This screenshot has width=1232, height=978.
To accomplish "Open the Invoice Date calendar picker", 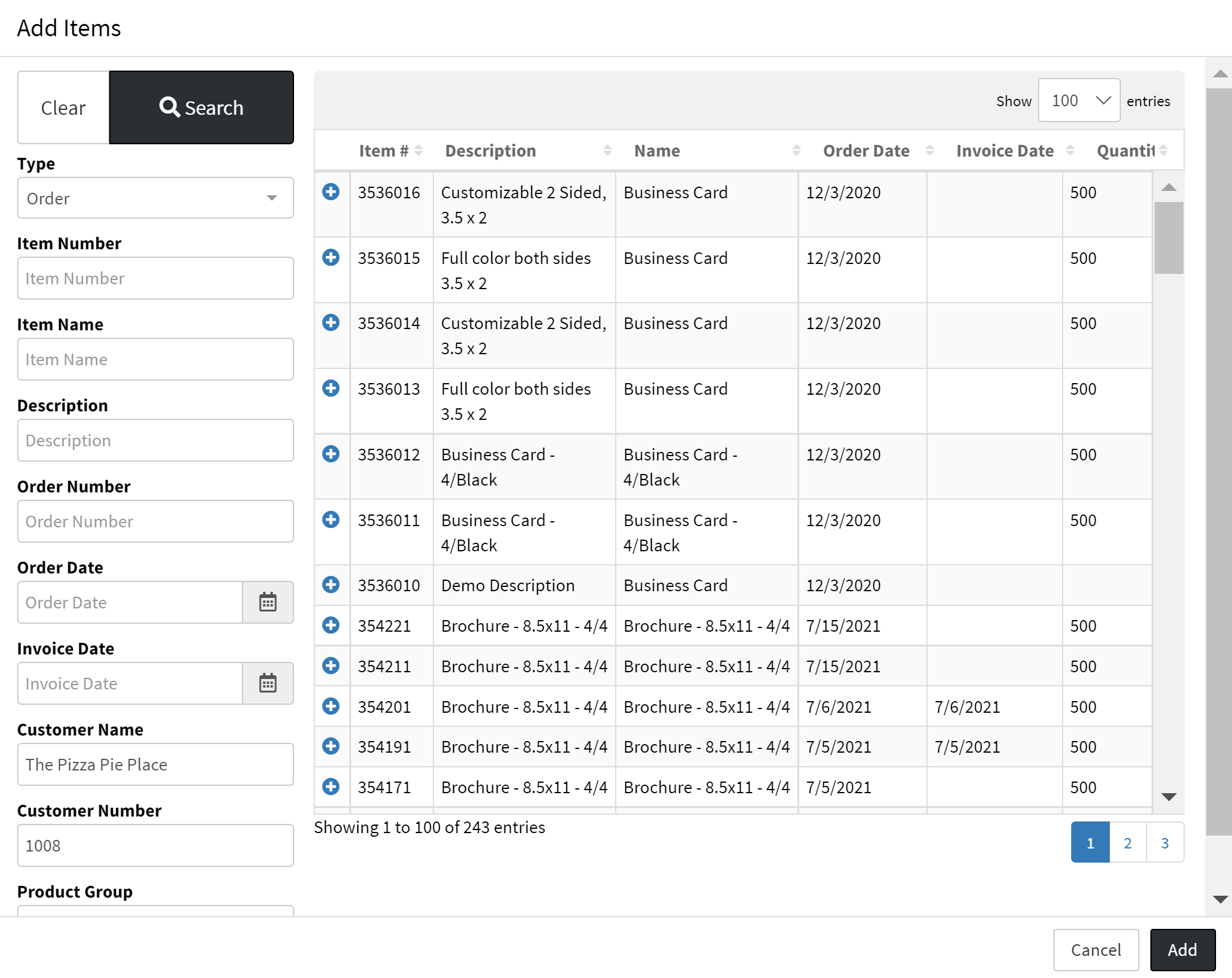I will pyautogui.click(x=268, y=683).
